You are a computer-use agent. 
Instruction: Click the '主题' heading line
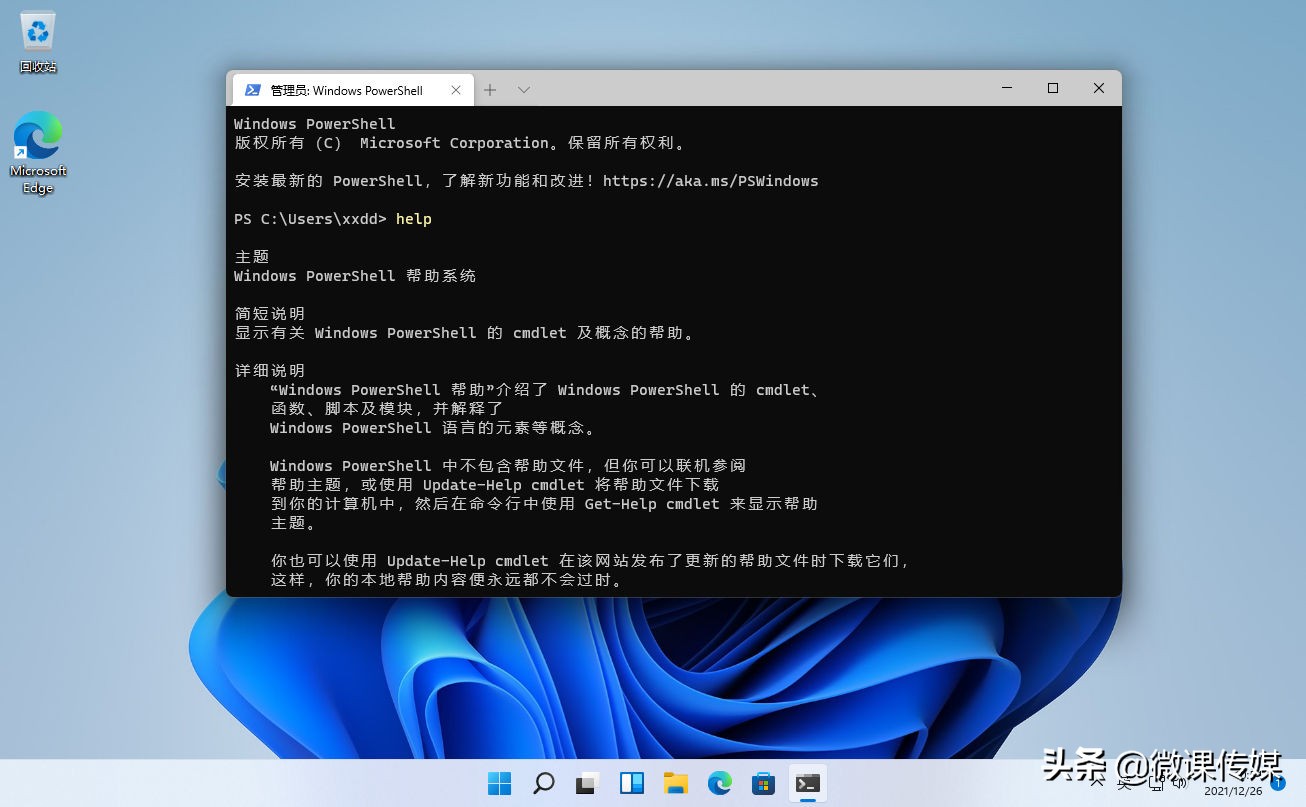(x=252, y=257)
